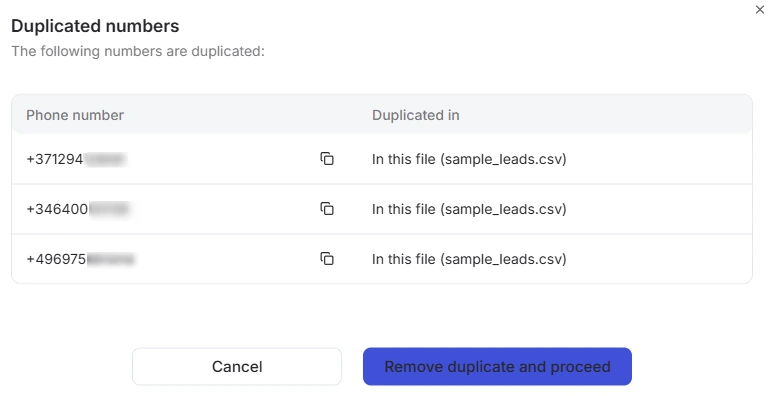The height and width of the screenshot is (396, 778).
Task: Click the +346400 number prefix text
Action: coord(57,209)
